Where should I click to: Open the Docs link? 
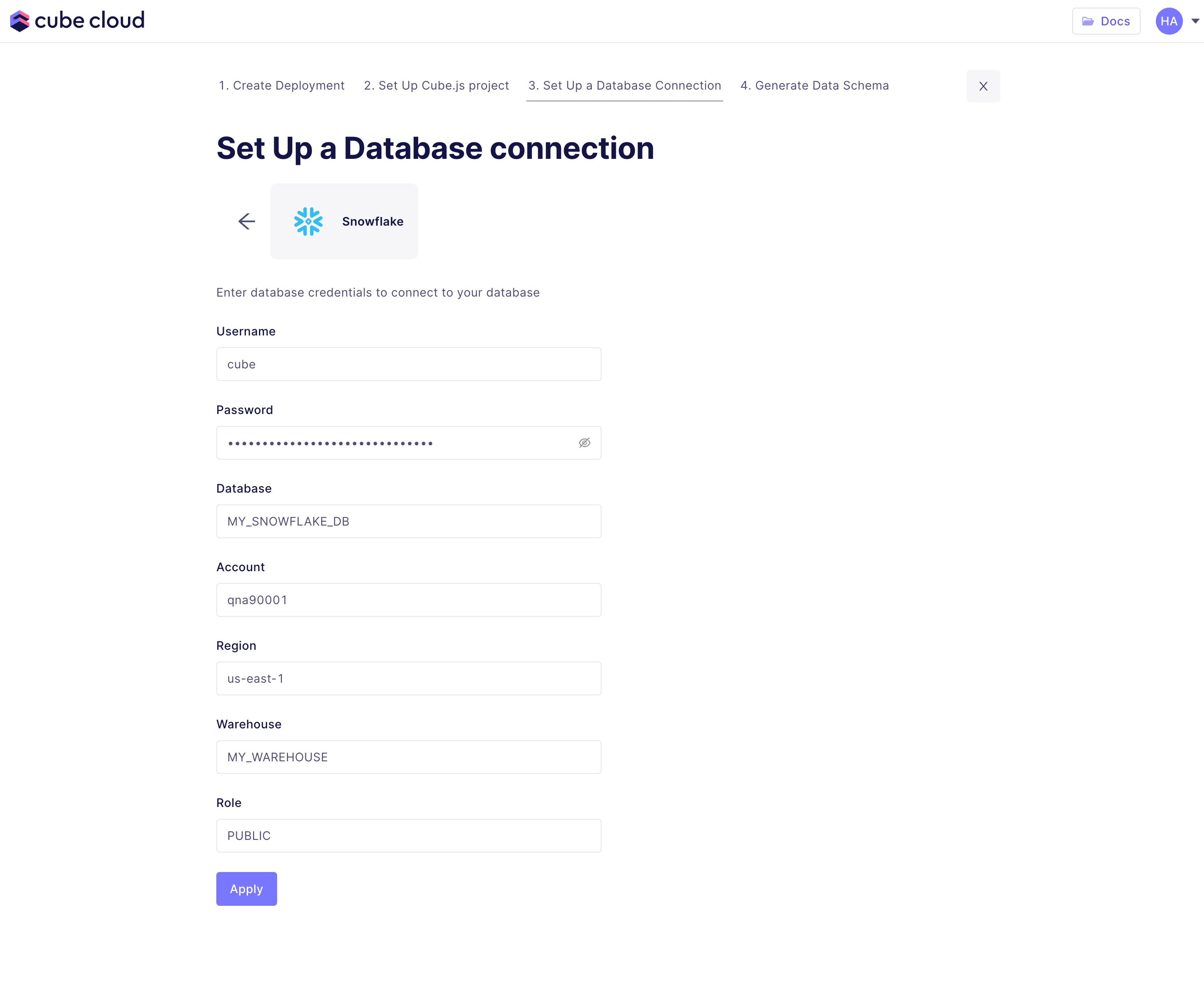pos(1106,22)
